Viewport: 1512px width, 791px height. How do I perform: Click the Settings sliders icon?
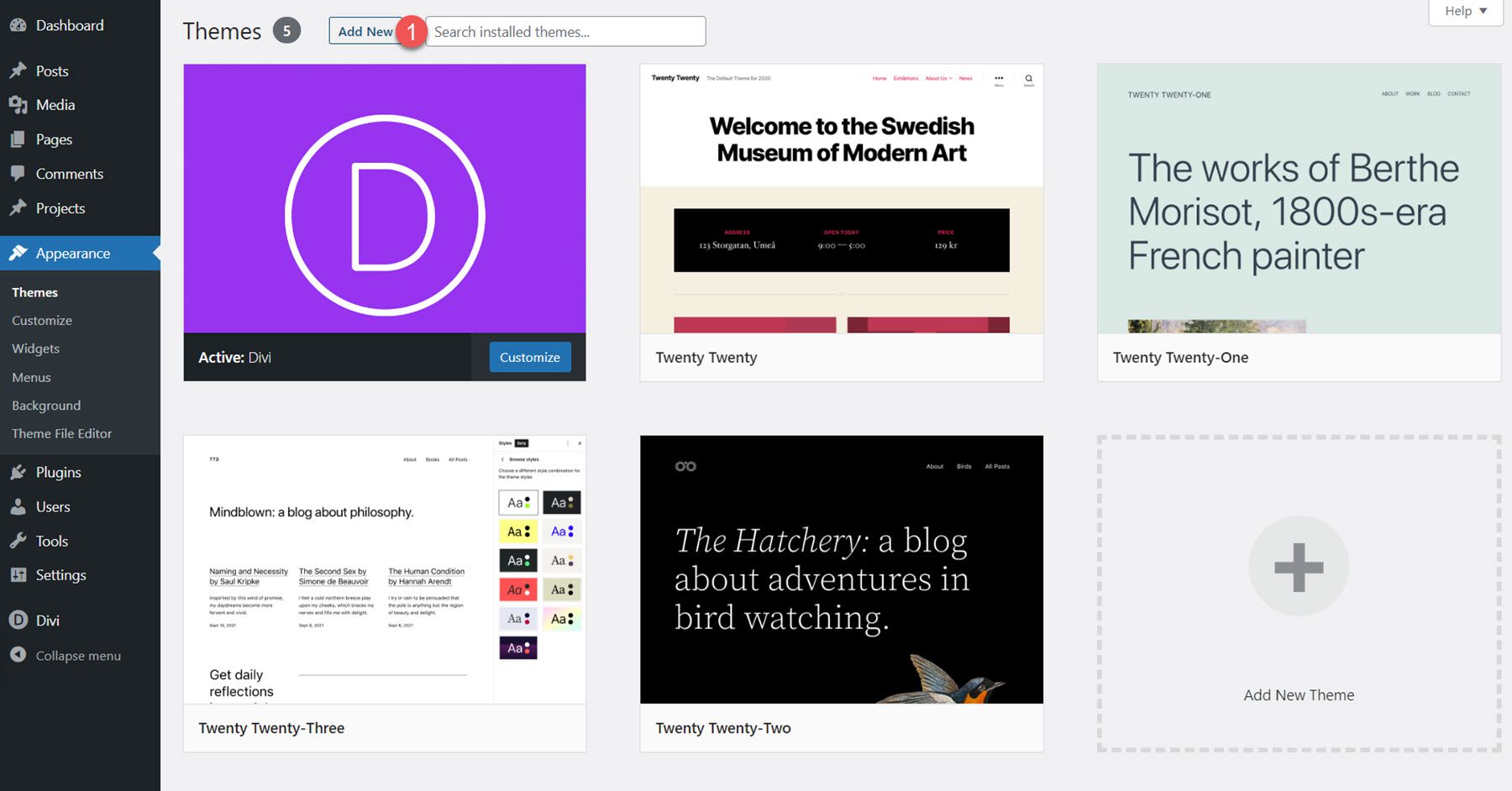[x=18, y=575]
